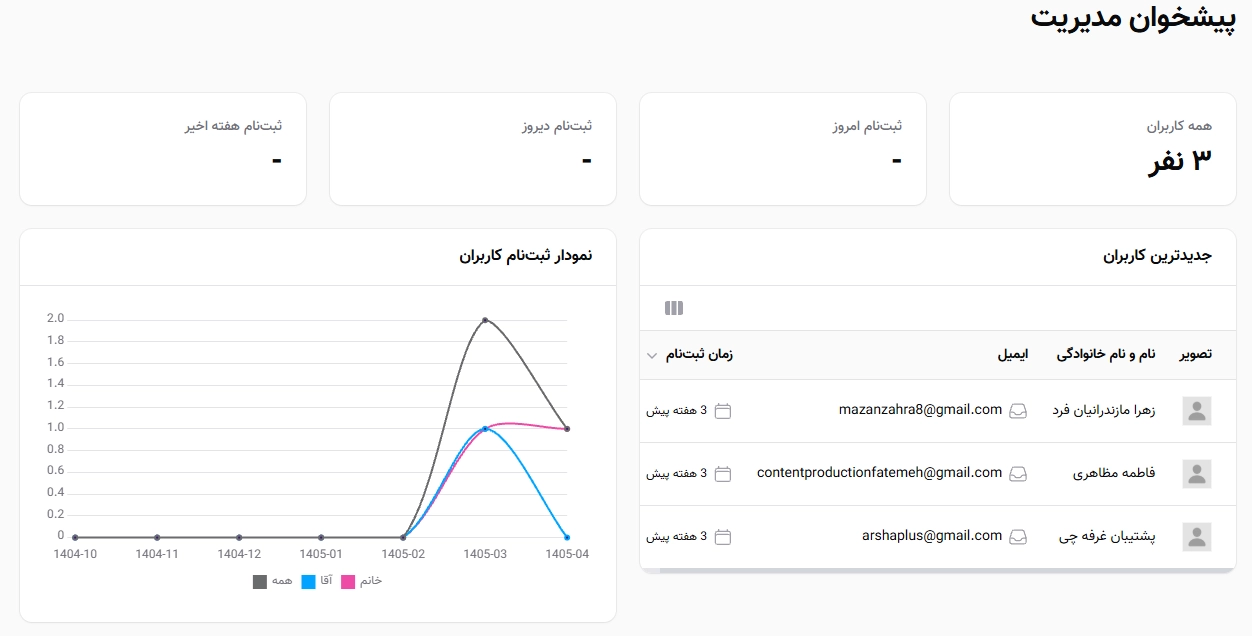Image resolution: width=1252 pixels, height=636 pixels.
Task: Click the نام و نام خانوادگی column header
Action: pyautogui.click(x=1106, y=355)
